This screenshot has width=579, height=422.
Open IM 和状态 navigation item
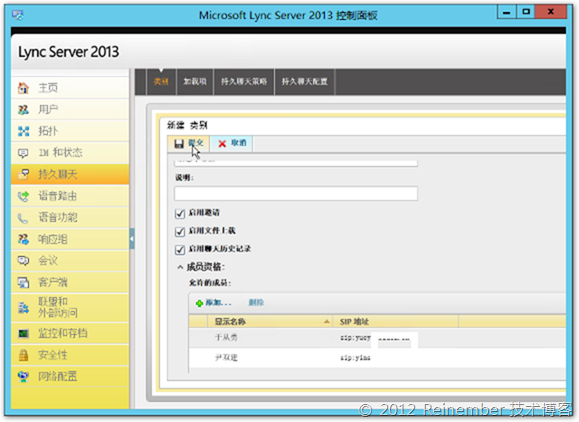70,153
